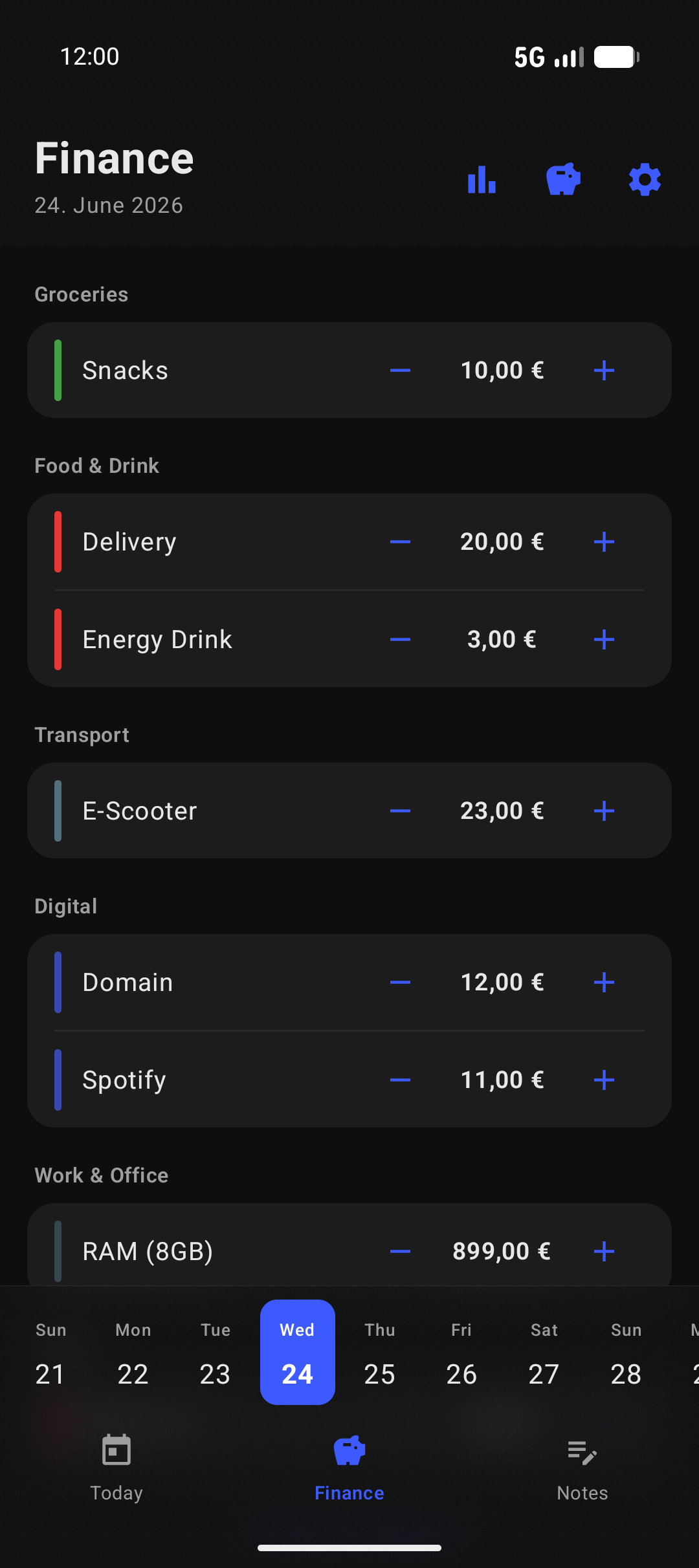Tap the 20,00 € Delivery amount
The image size is (699, 1568).
pyautogui.click(x=502, y=541)
